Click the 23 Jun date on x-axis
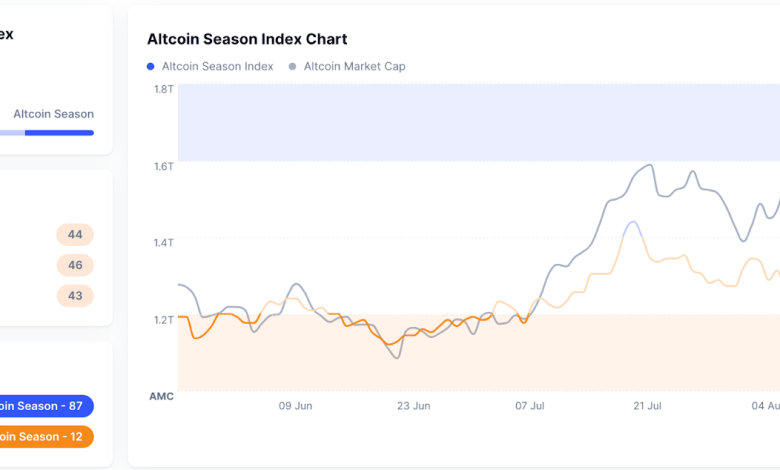 pos(413,406)
